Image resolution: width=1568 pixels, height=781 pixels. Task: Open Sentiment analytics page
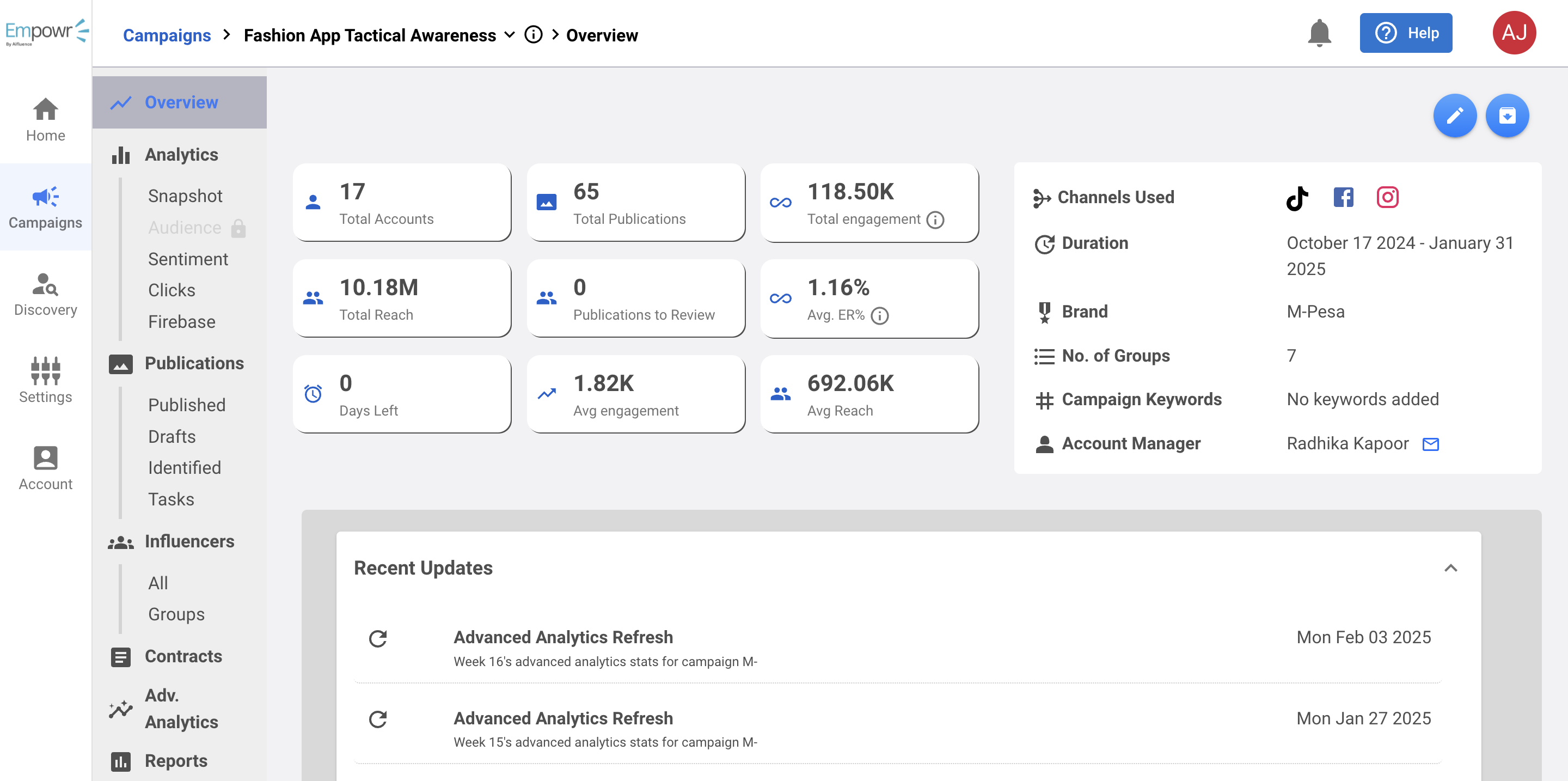187,259
